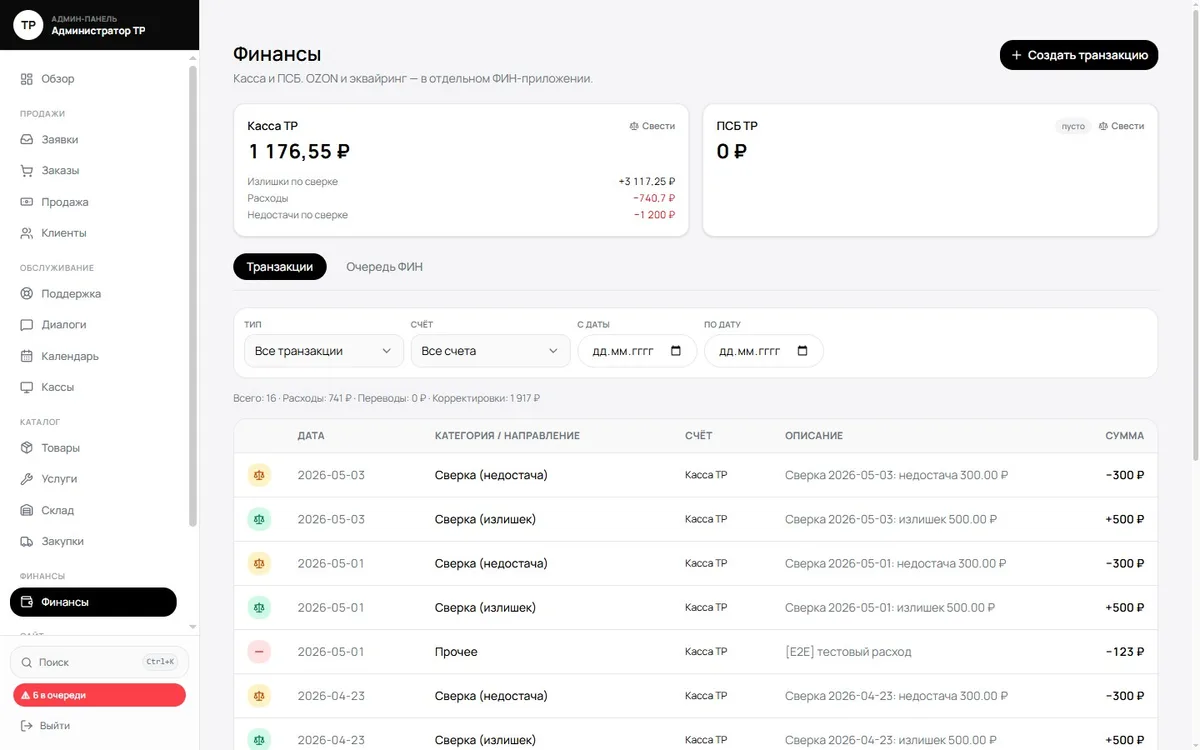Open the calendar picker in ПО ДАТУ field
The width and height of the screenshot is (1200, 750).
click(802, 351)
